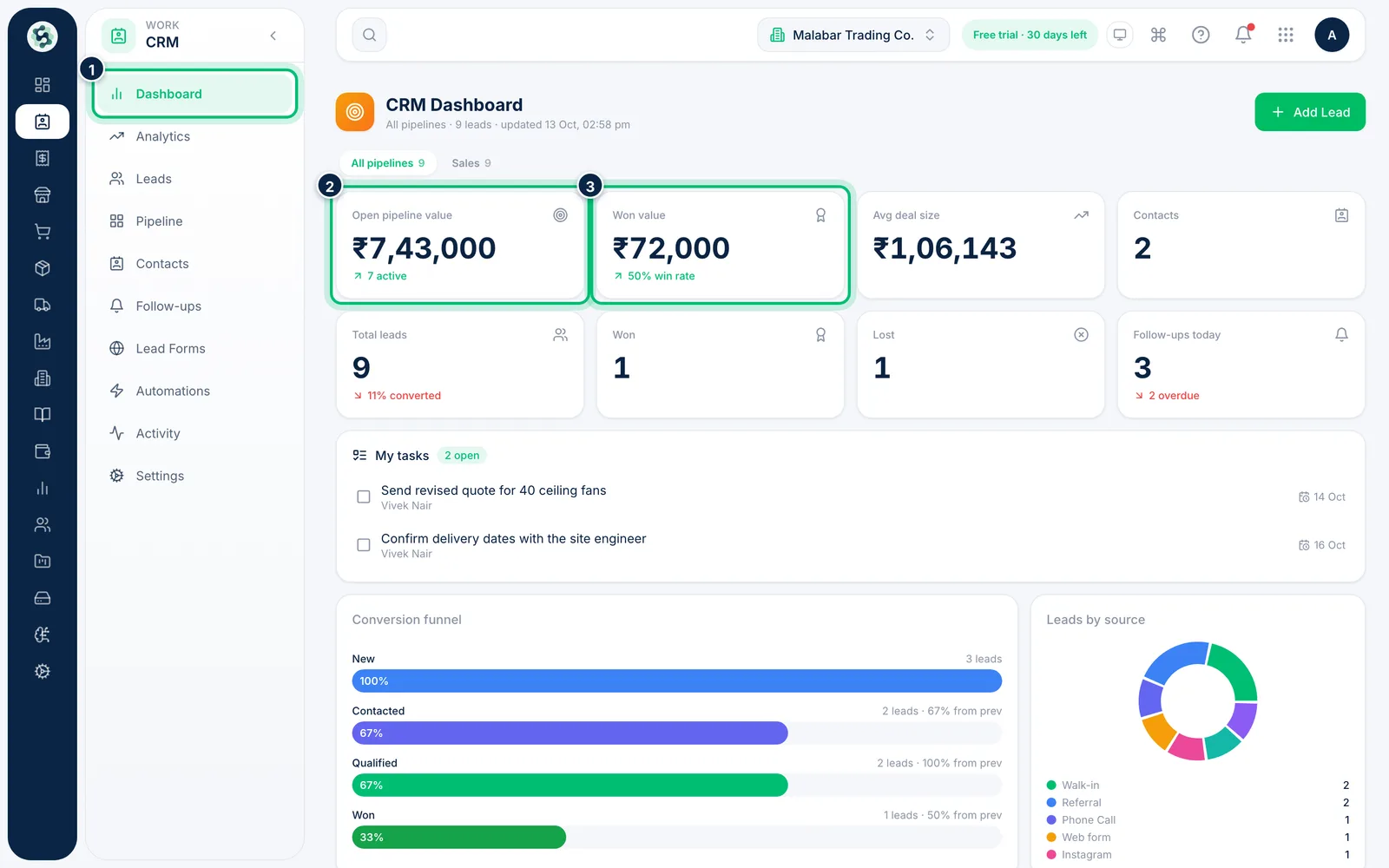Open the gear settings icon in left rail
Image resolution: width=1389 pixels, height=868 pixels.
click(x=42, y=671)
